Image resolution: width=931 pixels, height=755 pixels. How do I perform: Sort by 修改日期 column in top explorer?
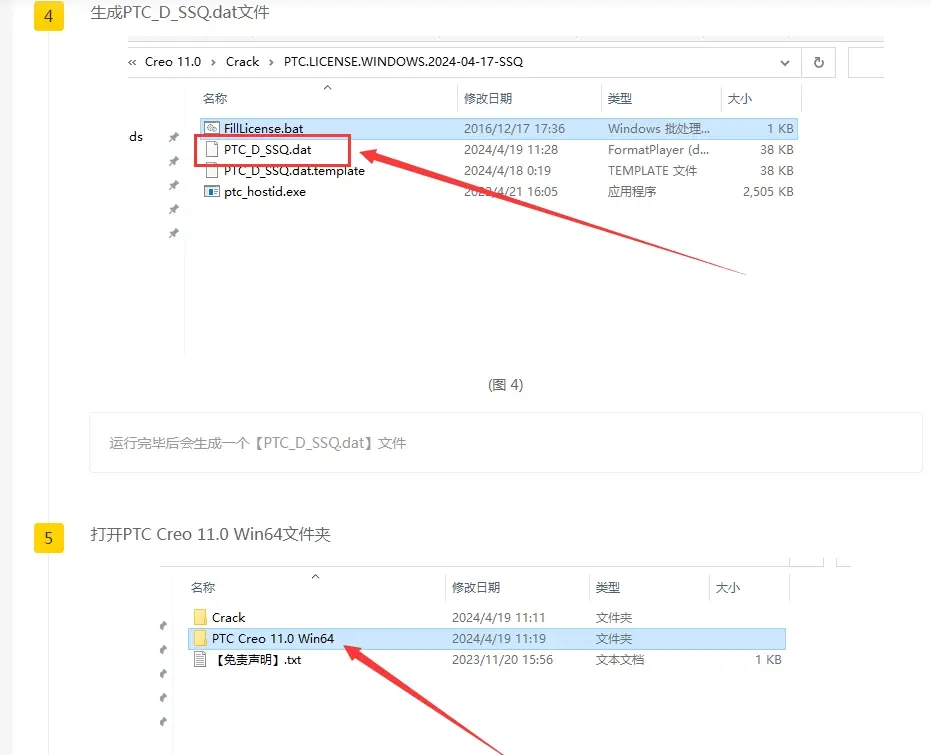(x=488, y=99)
